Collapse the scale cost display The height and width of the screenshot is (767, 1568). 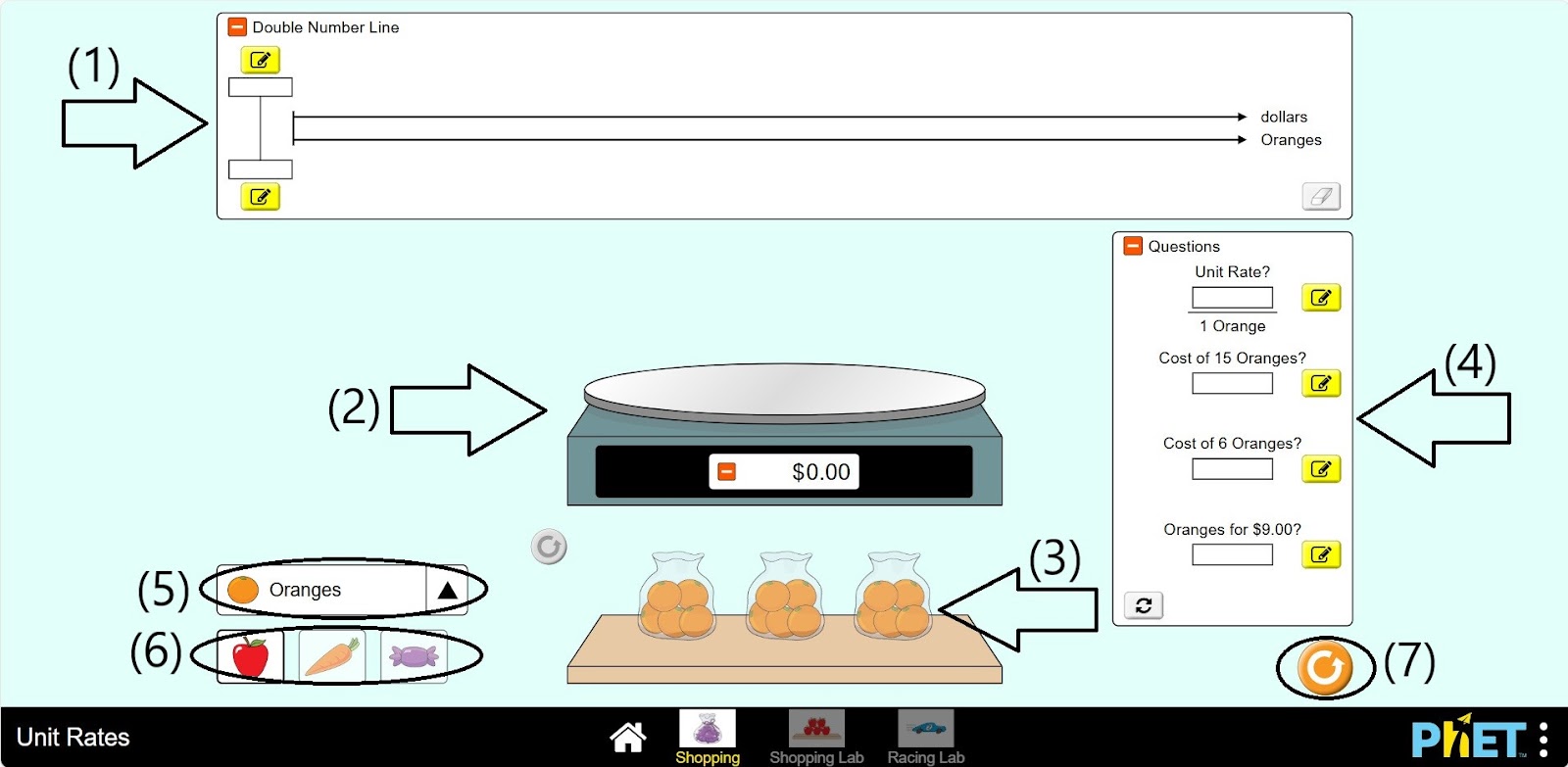click(727, 472)
